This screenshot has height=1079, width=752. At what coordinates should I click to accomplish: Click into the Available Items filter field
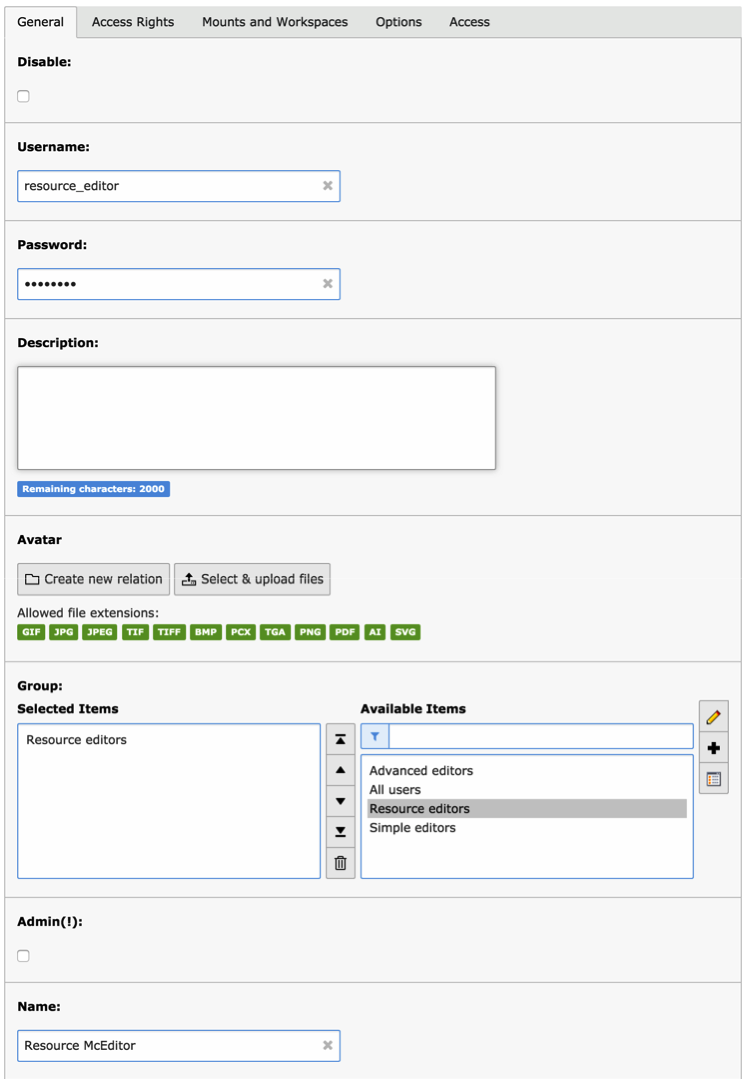[541, 736]
